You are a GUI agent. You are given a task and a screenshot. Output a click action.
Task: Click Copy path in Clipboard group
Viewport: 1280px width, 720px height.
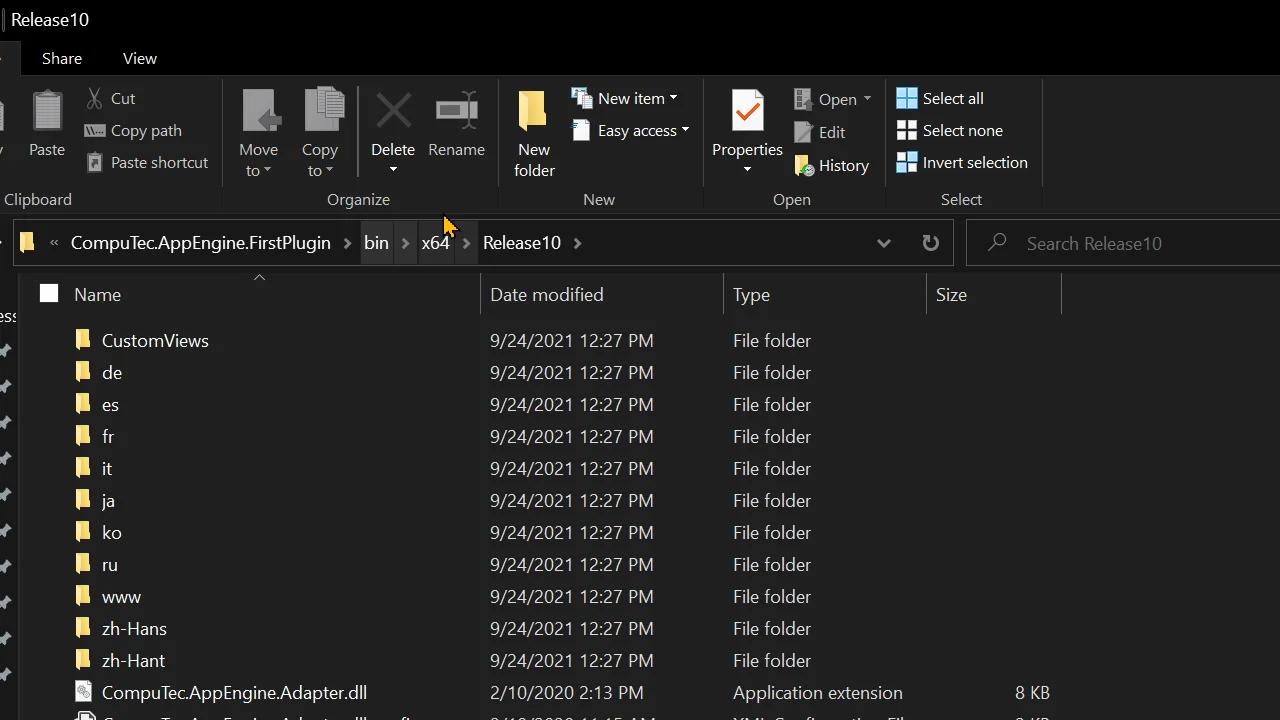click(146, 131)
